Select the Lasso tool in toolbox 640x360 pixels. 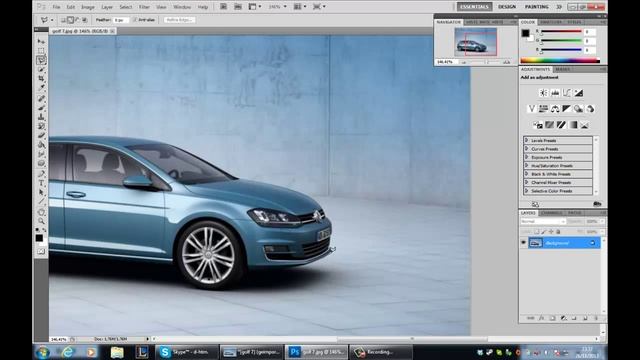point(41,60)
